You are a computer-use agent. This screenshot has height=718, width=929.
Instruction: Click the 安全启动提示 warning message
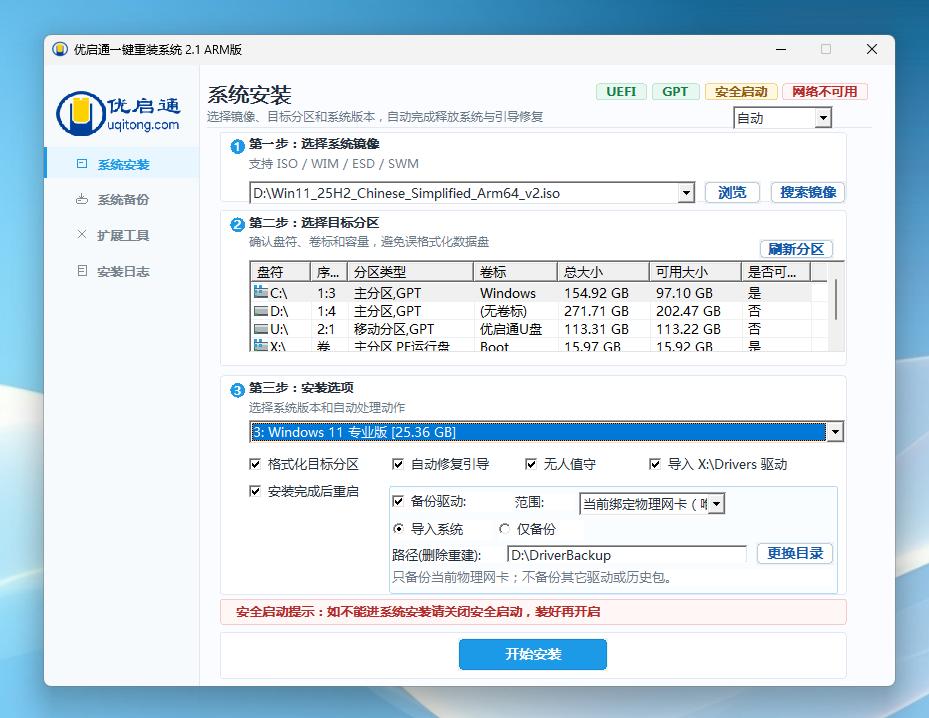click(418, 611)
